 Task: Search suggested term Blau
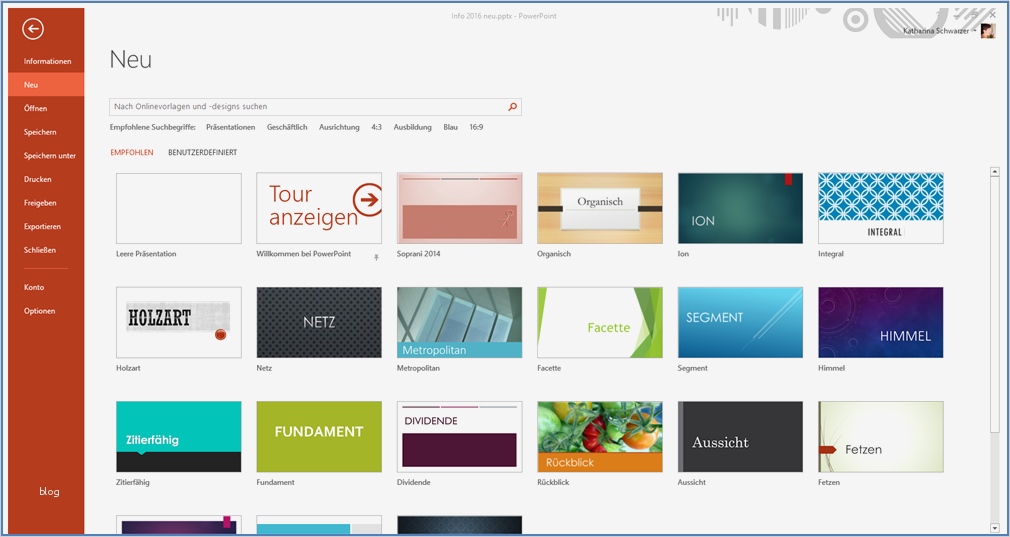pos(450,127)
